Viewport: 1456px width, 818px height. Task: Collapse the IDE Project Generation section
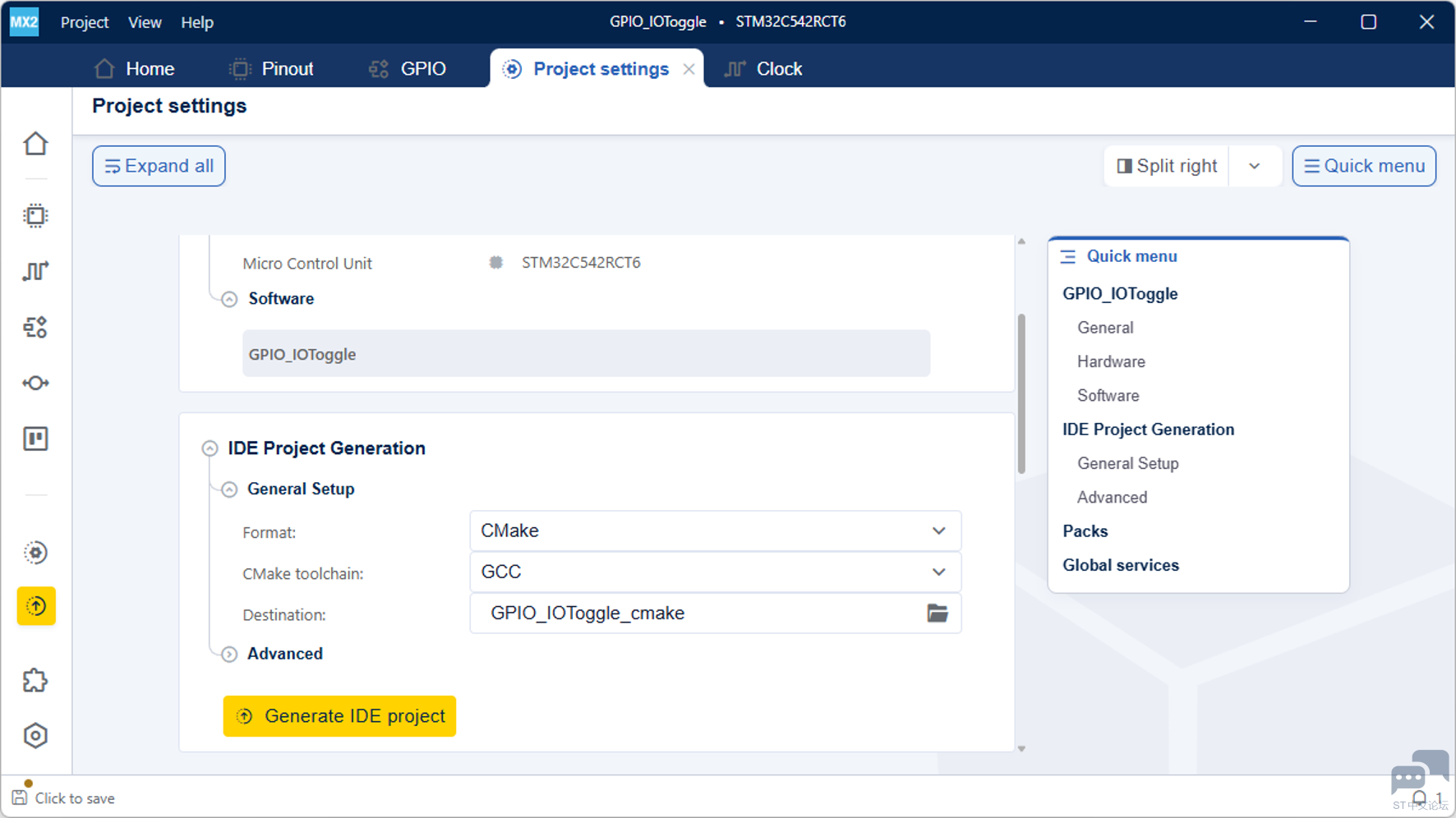pos(210,448)
